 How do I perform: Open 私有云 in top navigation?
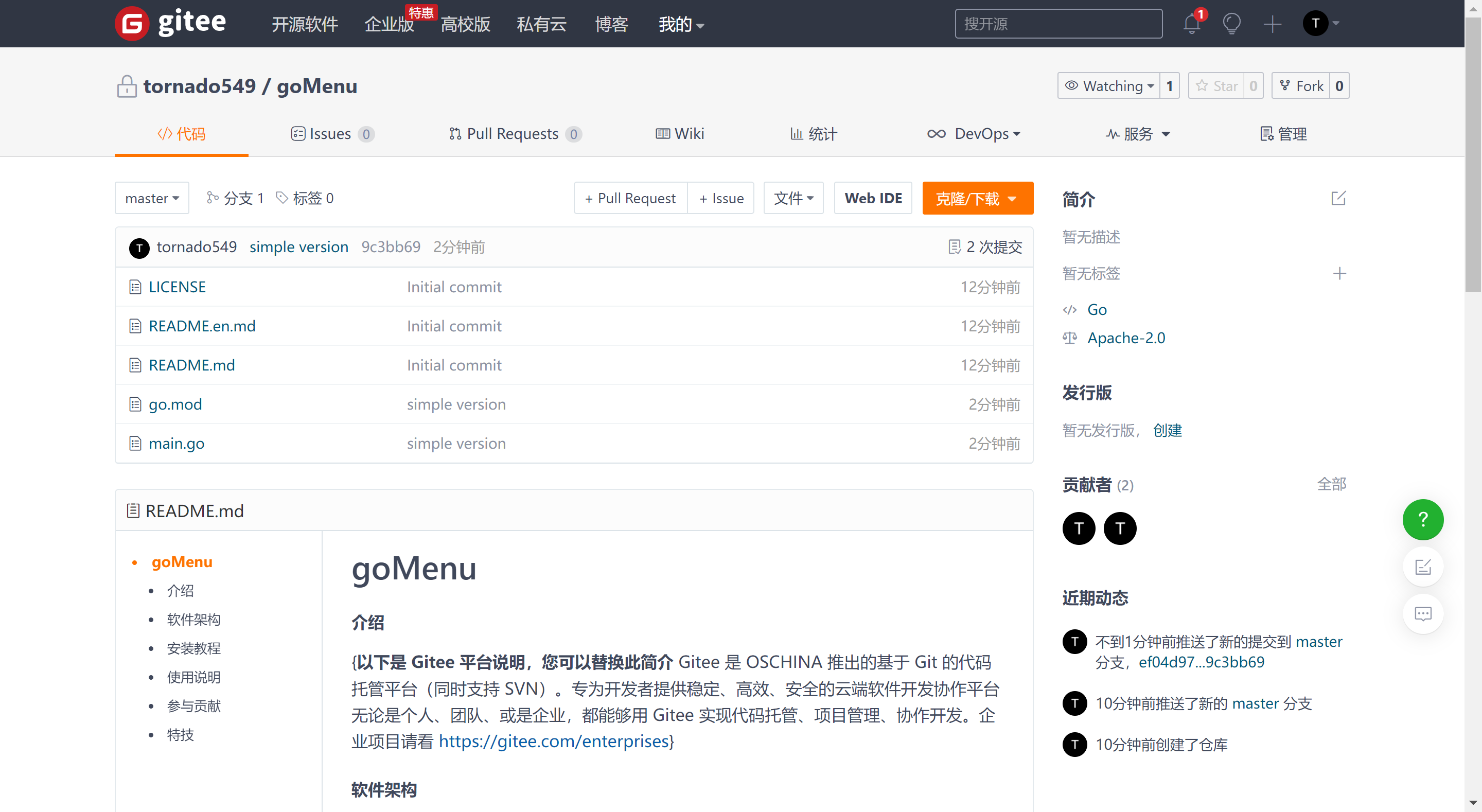coord(541,24)
